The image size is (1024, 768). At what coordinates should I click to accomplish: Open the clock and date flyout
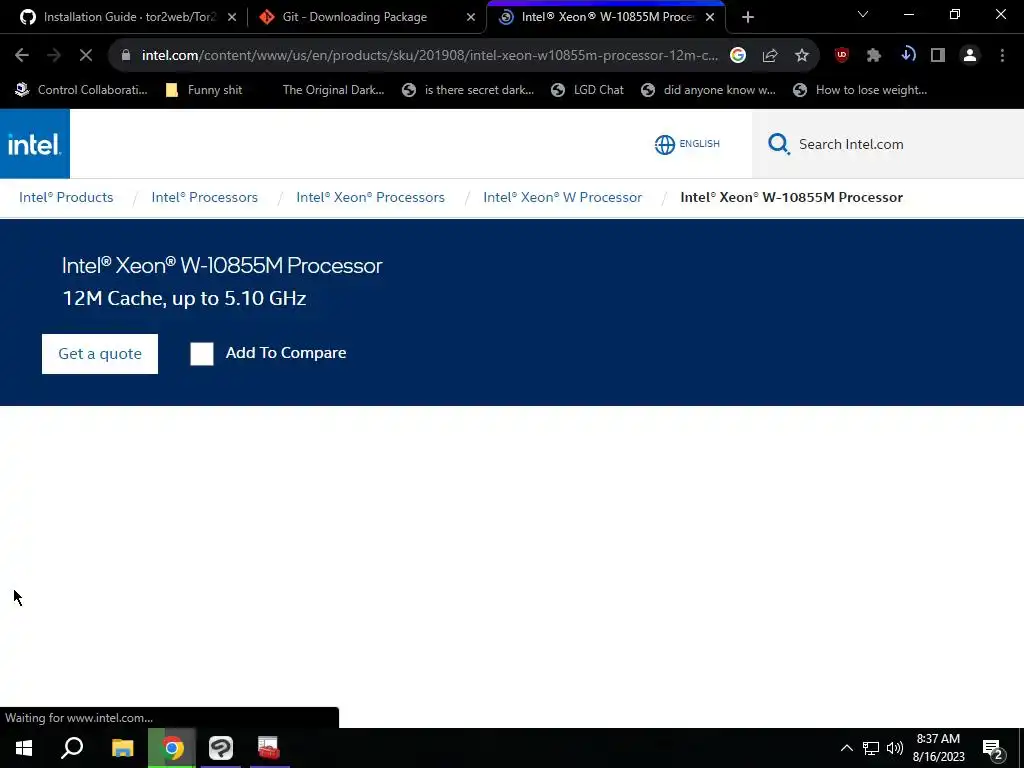938,748
